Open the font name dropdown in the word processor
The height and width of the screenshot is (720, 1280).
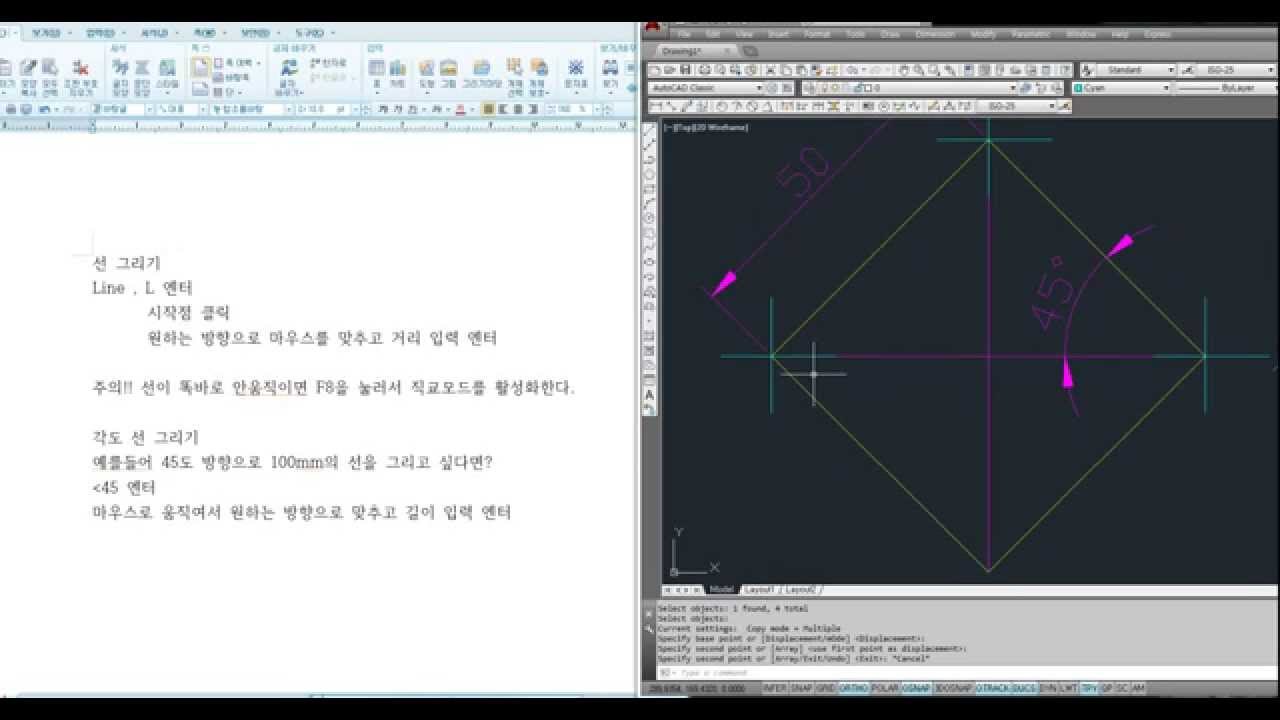click(251, 108)
